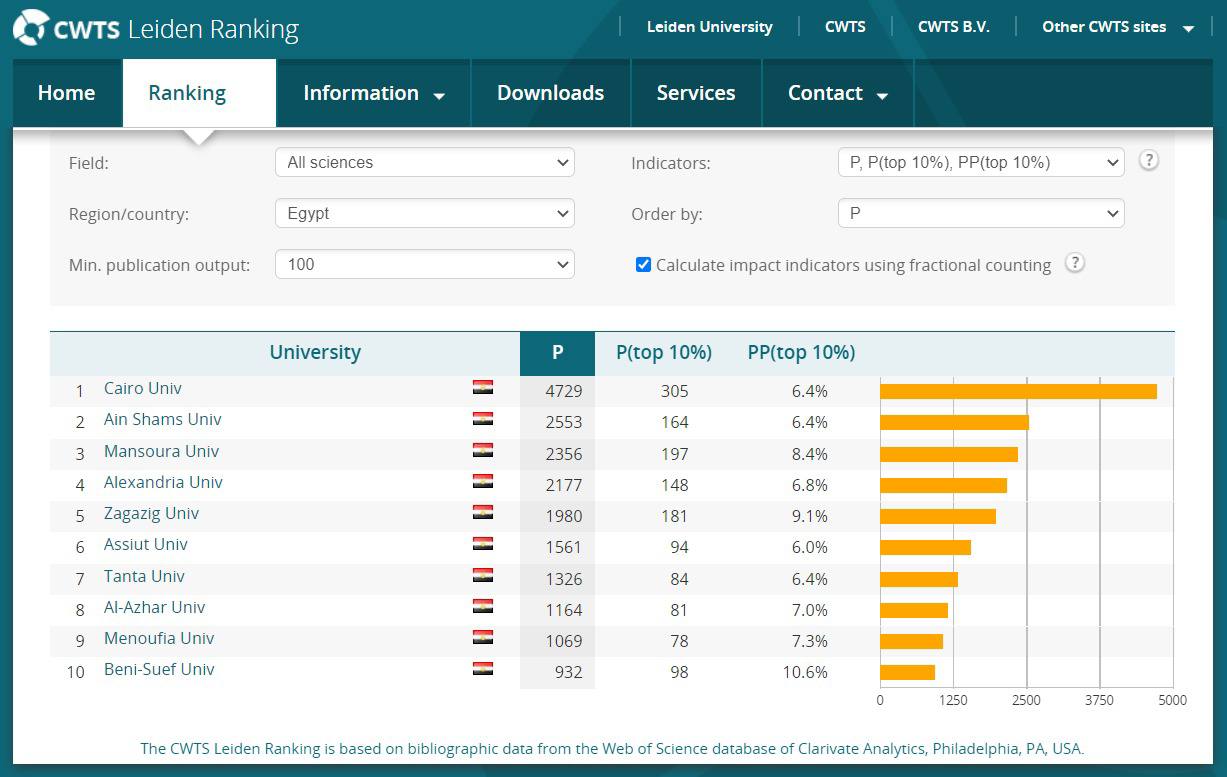1227x777 pixels.
Task: Click the help icon beside fractional counting
Action: [x=1074, y=263]
